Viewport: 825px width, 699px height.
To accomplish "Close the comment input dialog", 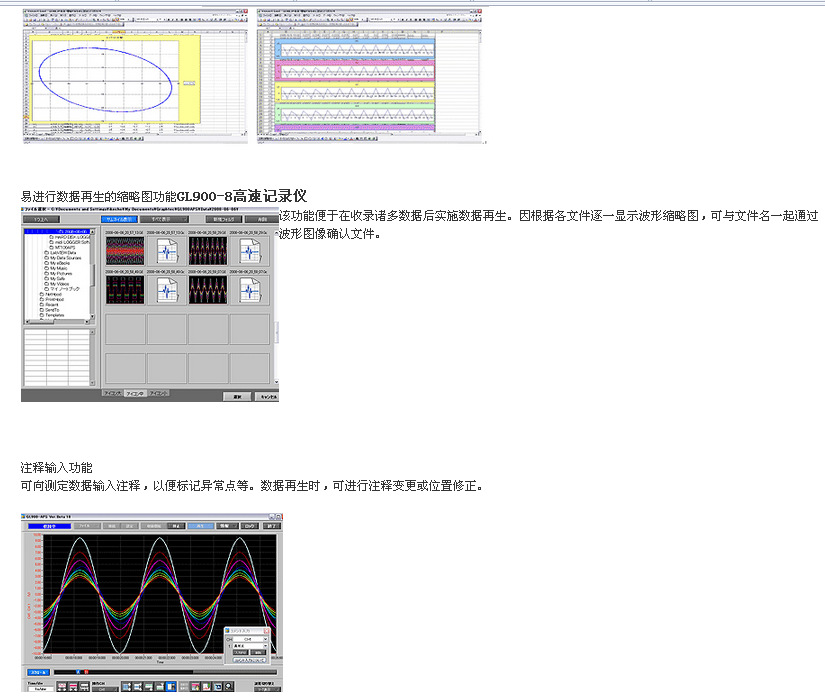I will [267, 631].
